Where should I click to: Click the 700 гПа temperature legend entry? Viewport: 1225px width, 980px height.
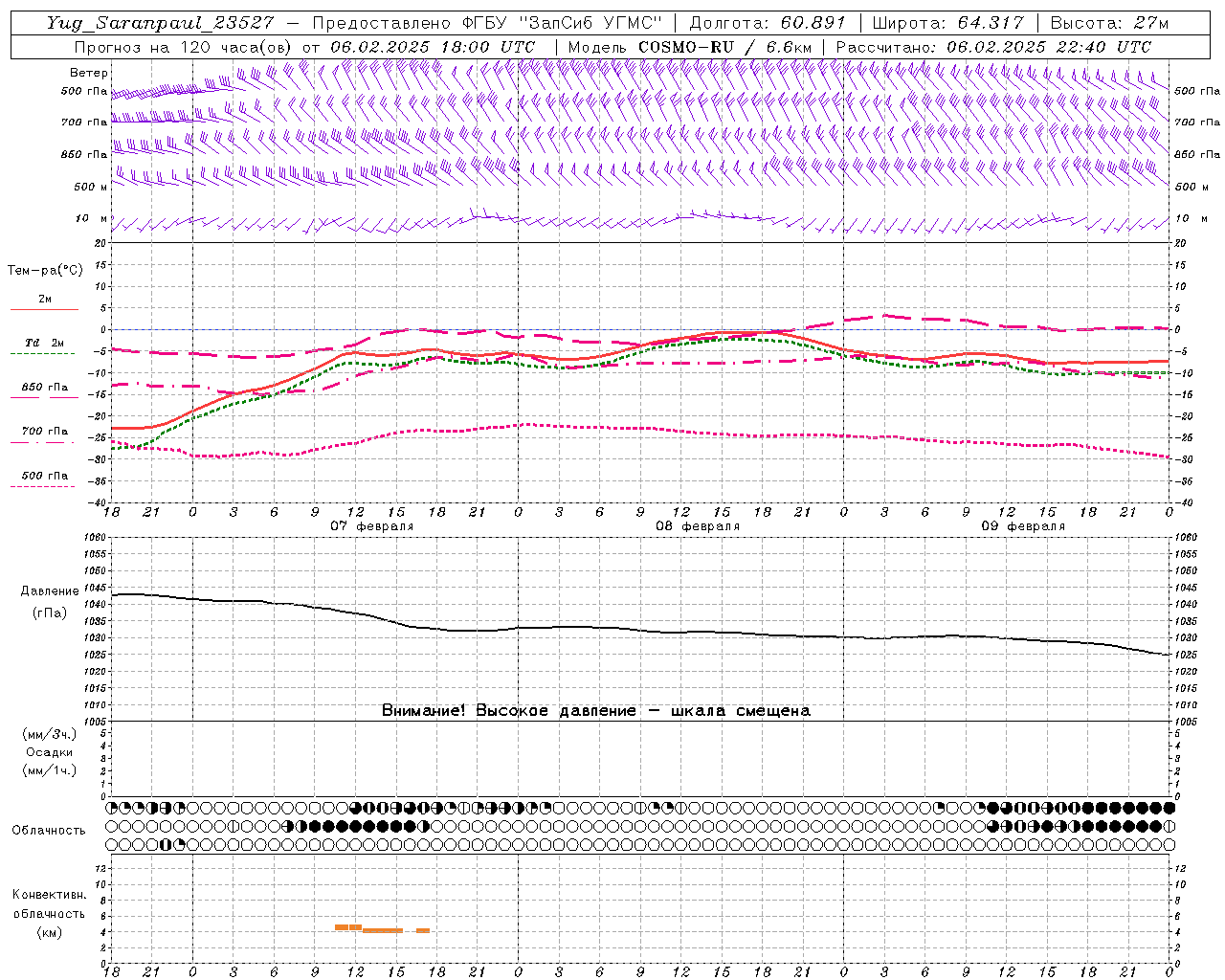(44, 432)
